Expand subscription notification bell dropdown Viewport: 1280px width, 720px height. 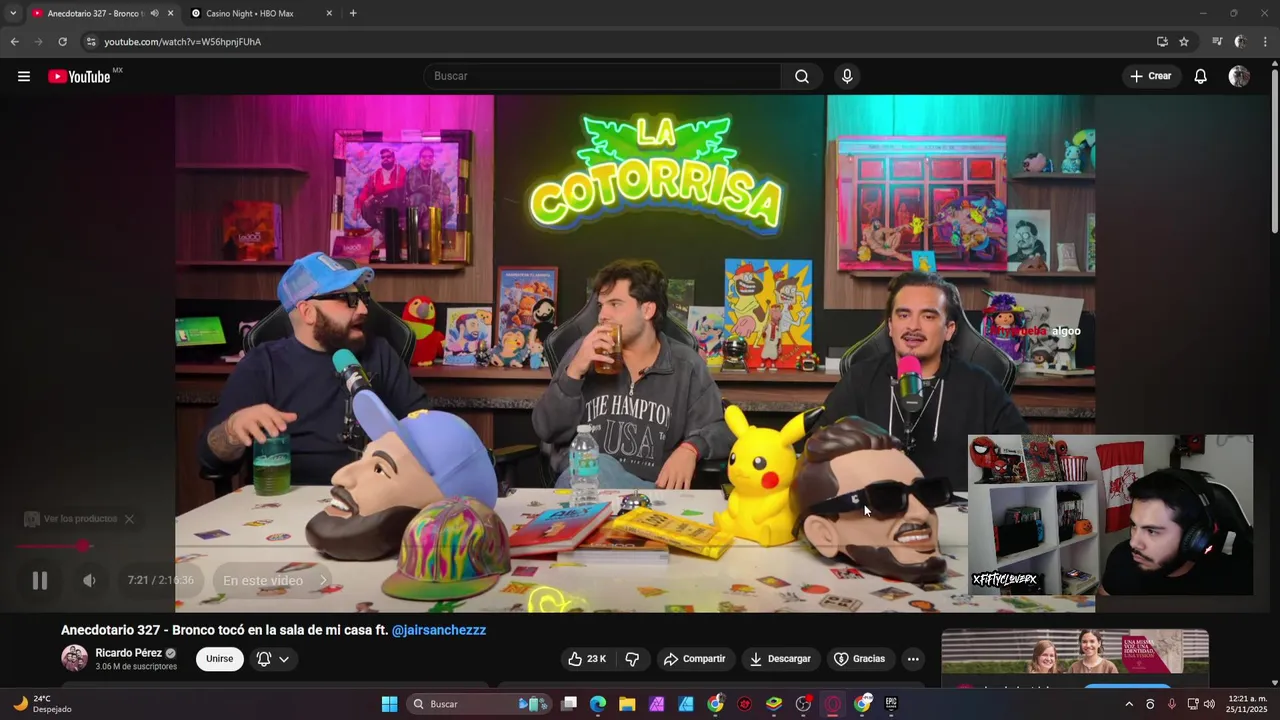point(273,659)
